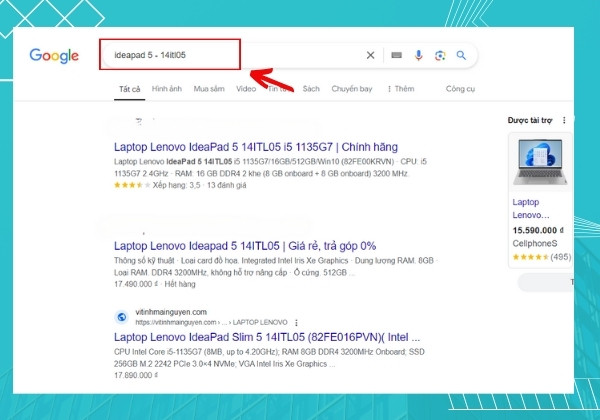
Task: Clear the search box with the X icon
Action: (370, 55)
